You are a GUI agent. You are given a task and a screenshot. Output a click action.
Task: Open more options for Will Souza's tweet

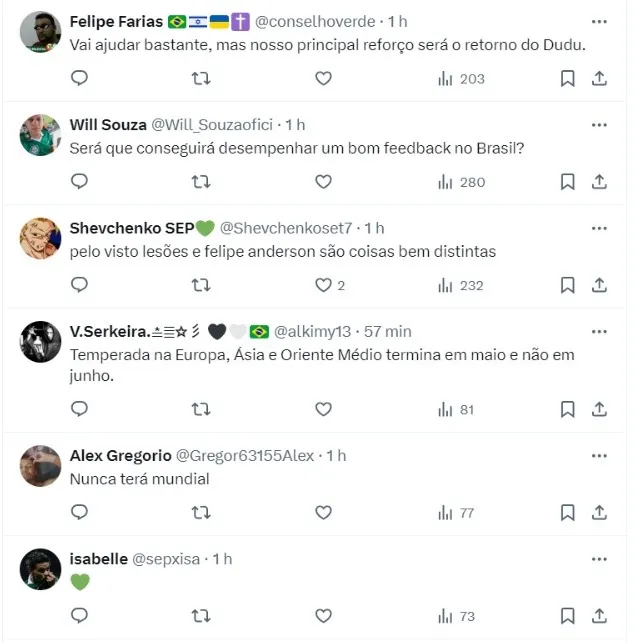point(599,124)
